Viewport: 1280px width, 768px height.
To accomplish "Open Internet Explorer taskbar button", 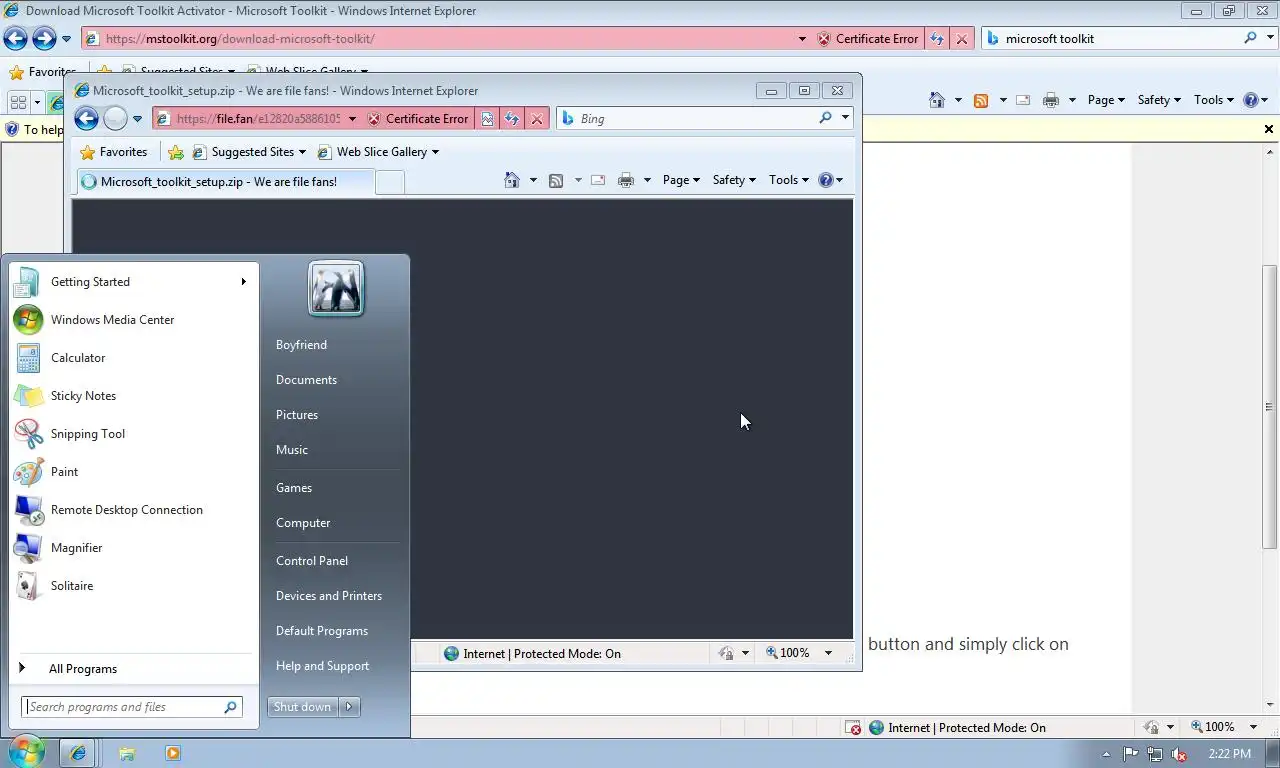I will click(79, 753).
